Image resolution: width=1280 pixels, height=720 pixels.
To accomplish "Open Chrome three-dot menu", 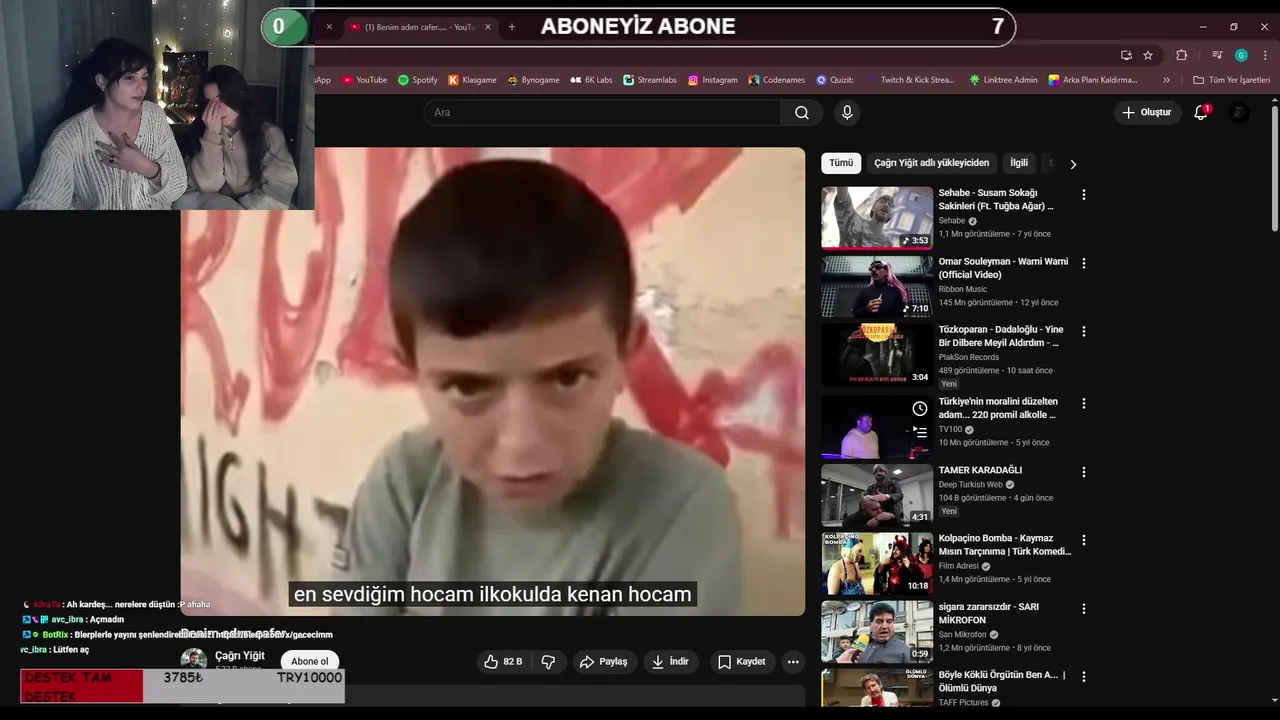I will point(1265,55).
